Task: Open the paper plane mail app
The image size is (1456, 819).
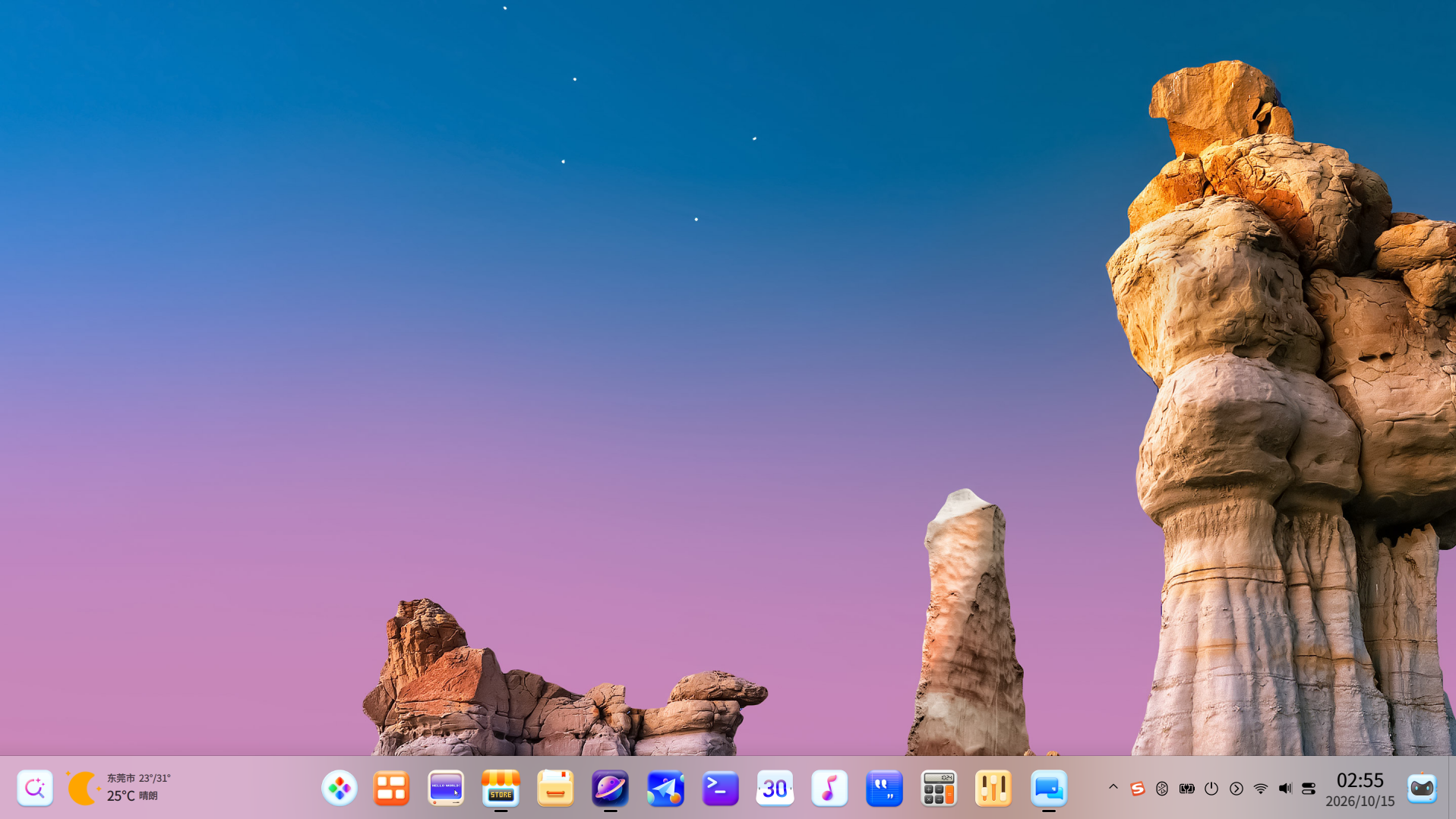Action: (x=665, y=788)
